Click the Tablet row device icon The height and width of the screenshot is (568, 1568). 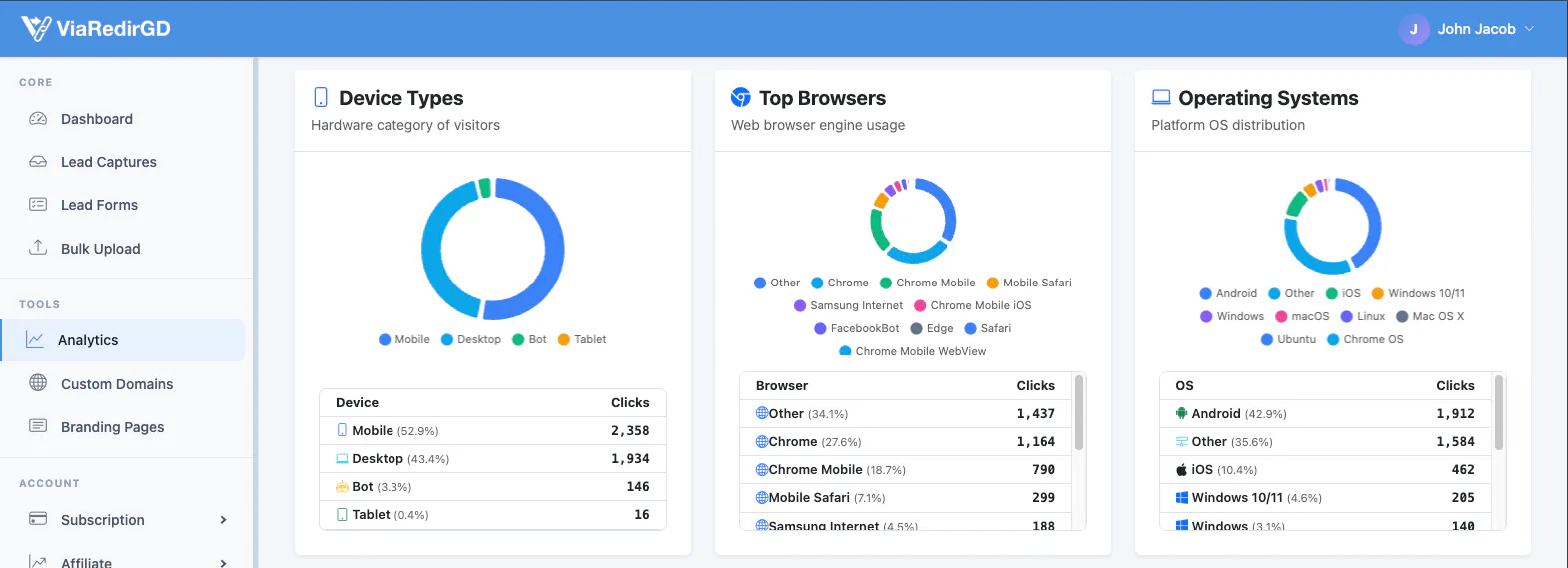[343, 515]
